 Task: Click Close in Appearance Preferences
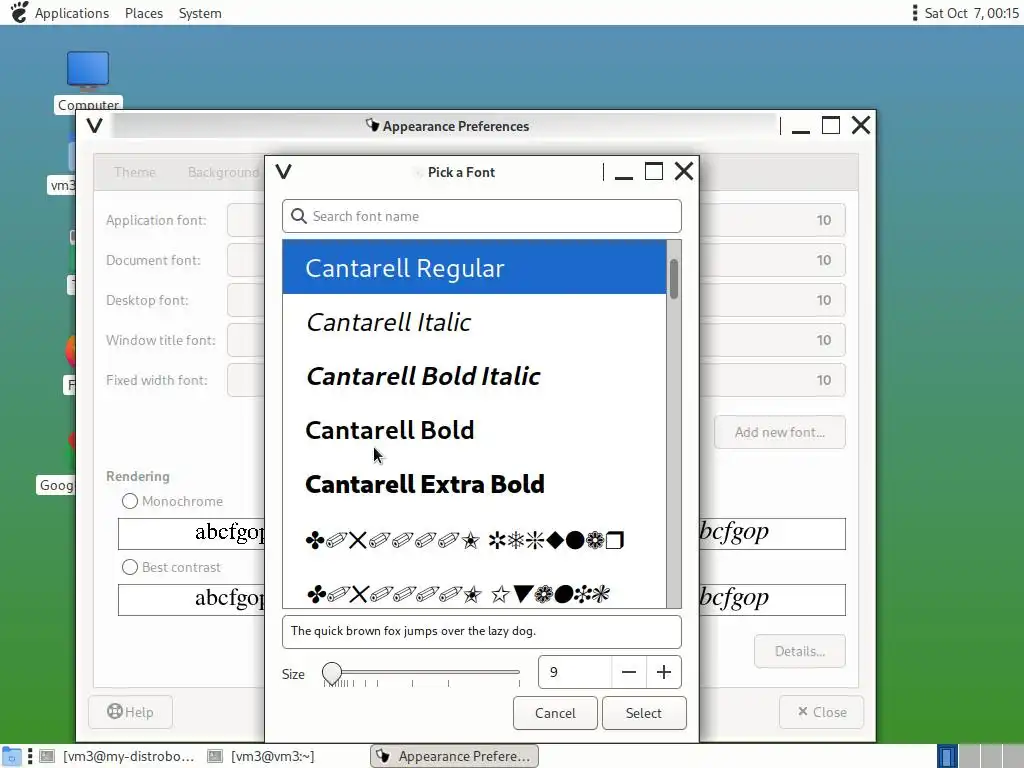click(822, 712)
